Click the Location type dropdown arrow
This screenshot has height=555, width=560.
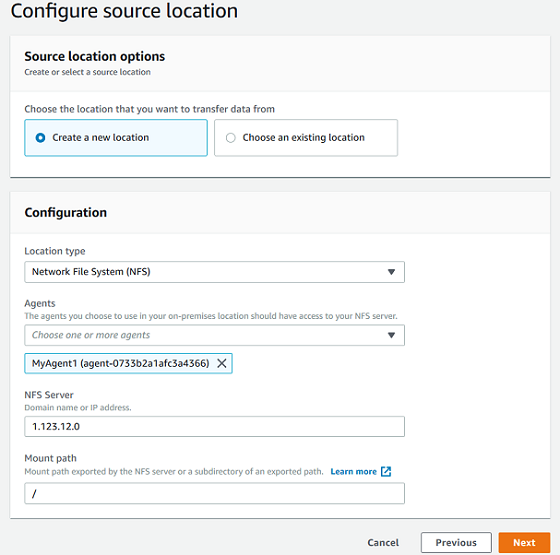(391, 272)
